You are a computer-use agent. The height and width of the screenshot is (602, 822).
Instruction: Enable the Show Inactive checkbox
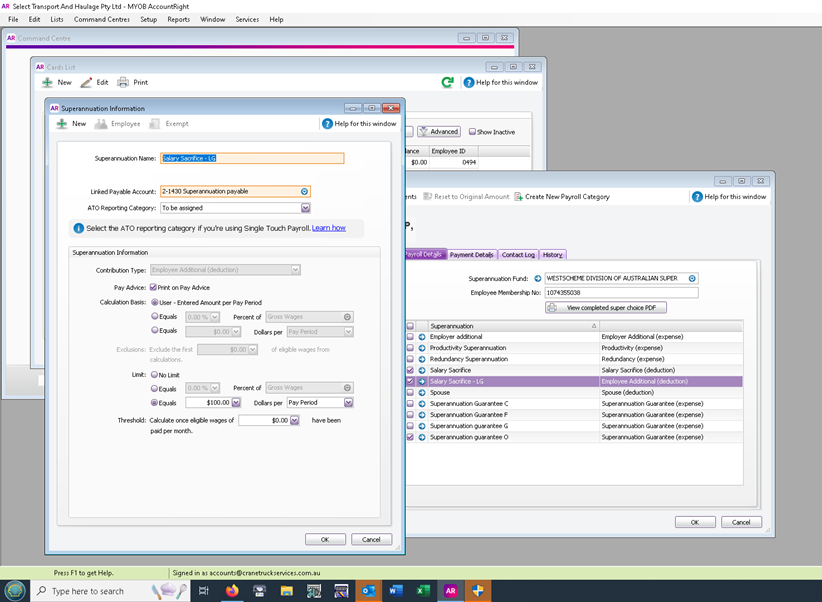(472, 132)
